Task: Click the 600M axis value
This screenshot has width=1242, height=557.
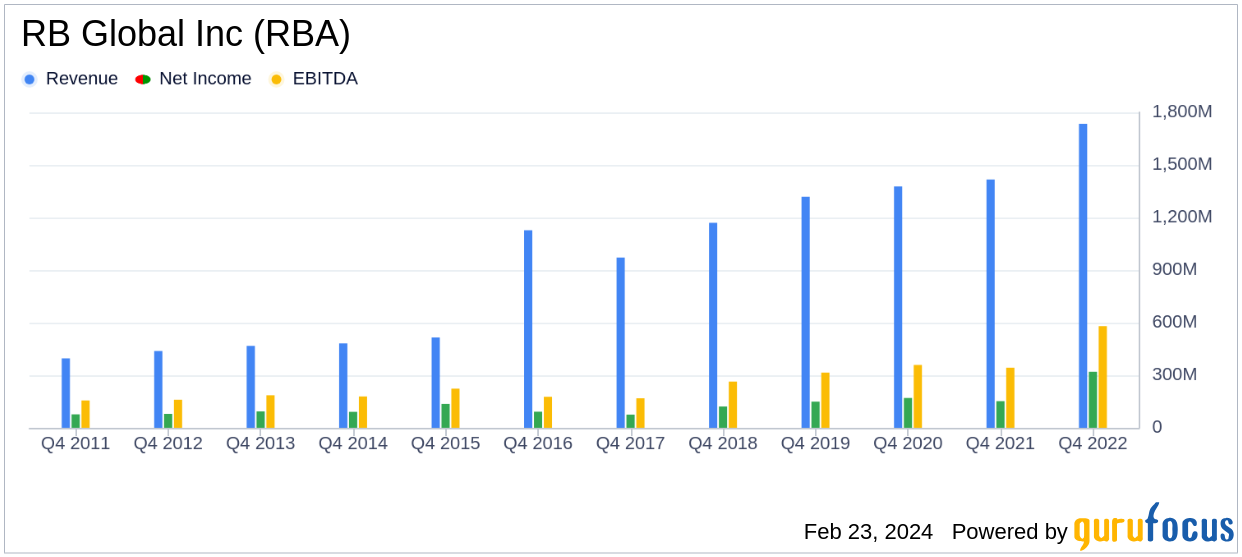Action: 1175,322
